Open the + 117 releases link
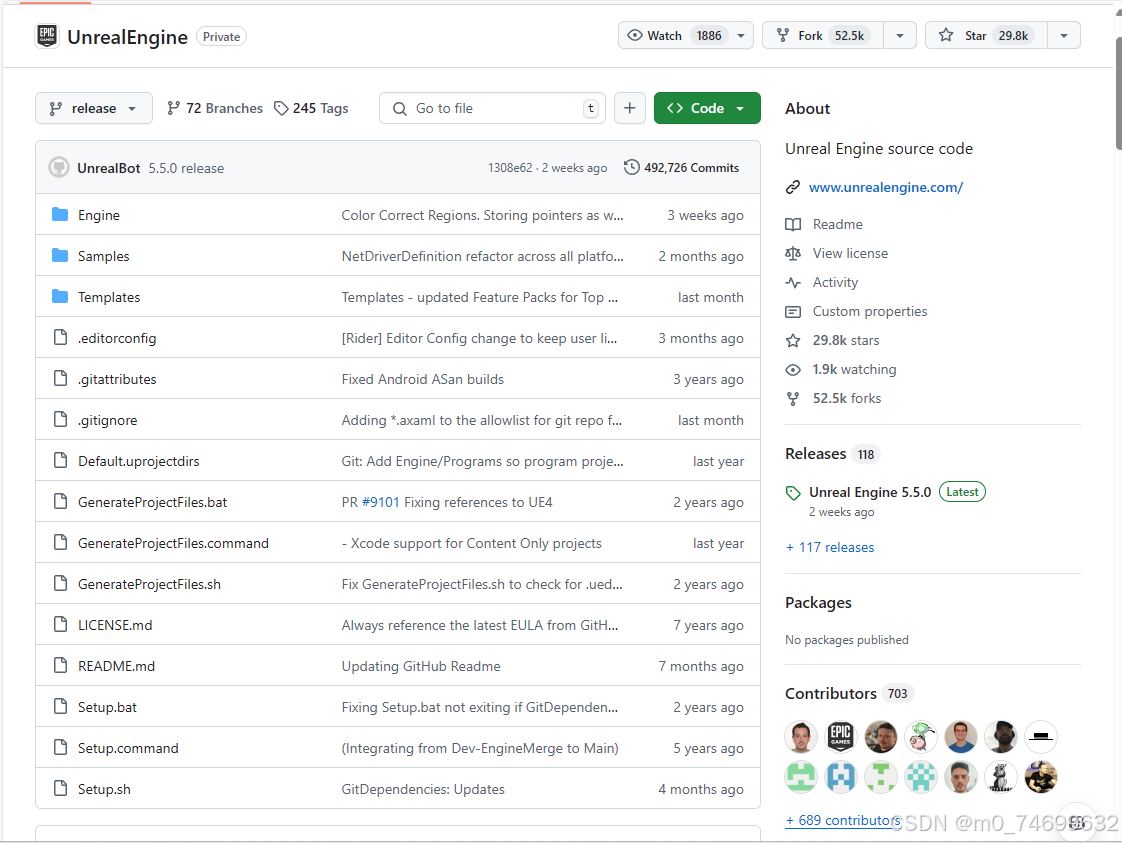Image resolution: width=1122 pixels, height=843 pixels. (x=830, y=547)
